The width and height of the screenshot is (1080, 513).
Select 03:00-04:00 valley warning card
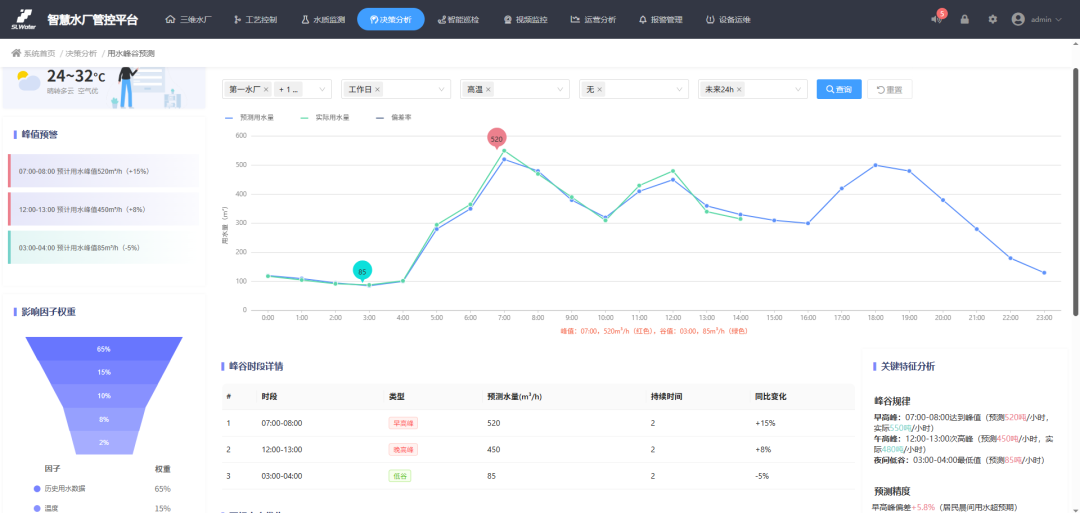point(103,247)
